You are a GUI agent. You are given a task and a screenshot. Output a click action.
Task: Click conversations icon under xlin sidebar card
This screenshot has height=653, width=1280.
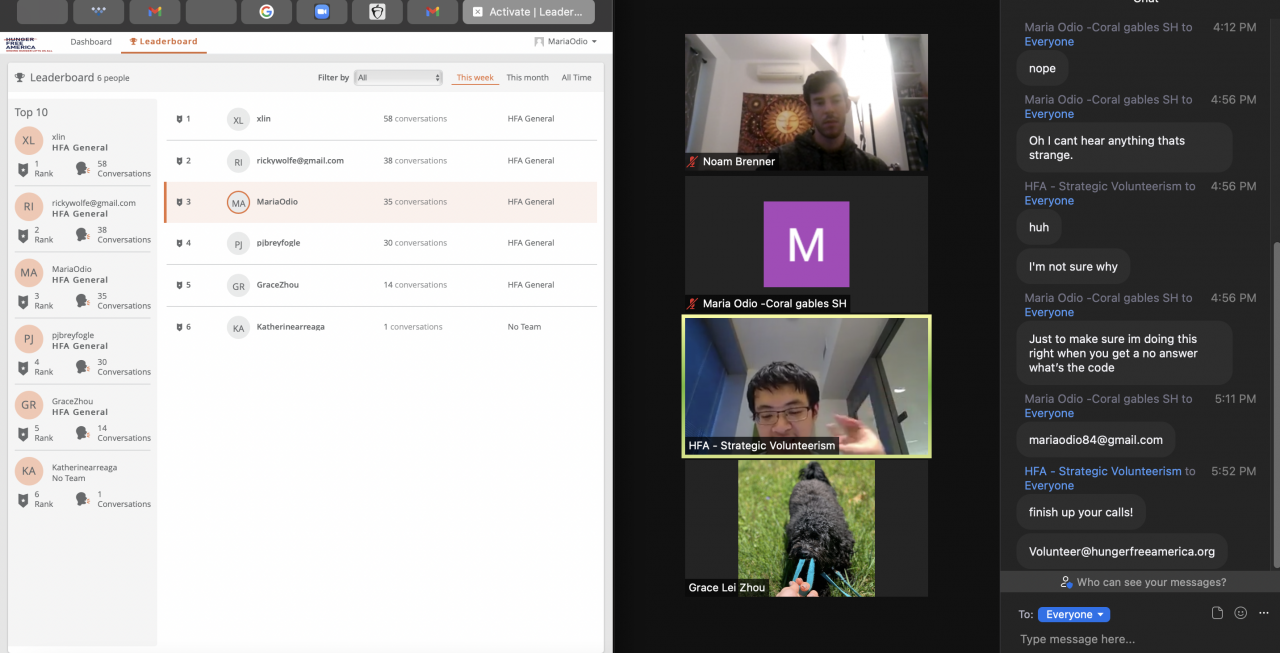click(x=83, y=170)
